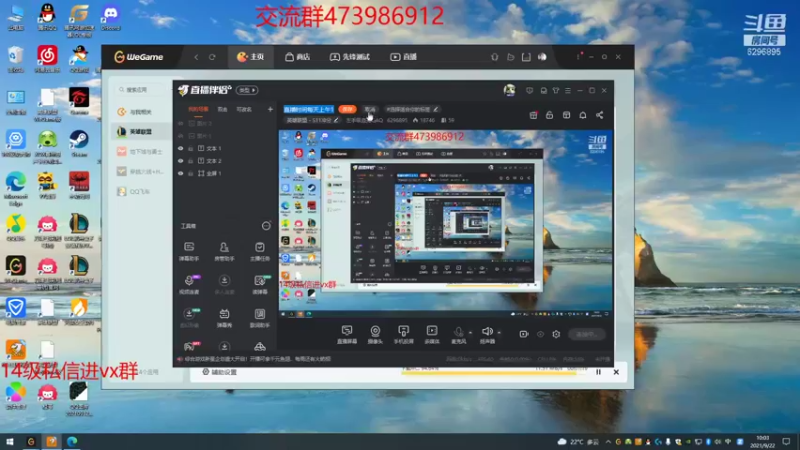This screenshot has width=800, height=450.
Task: Click the record video camera icon
Action: (x=523, y=334)
